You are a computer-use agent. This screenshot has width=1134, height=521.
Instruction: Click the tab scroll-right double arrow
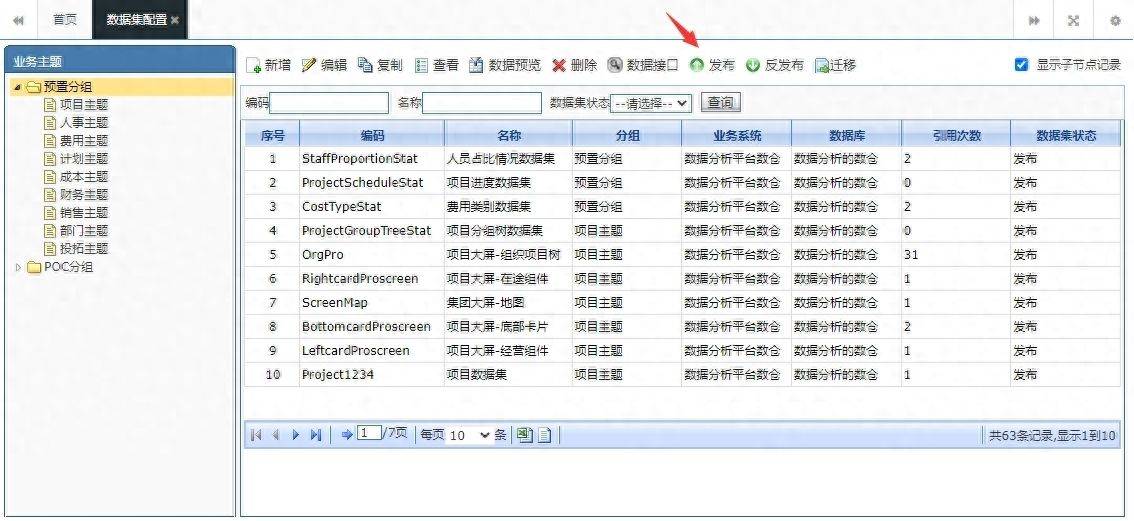(x=1035, y=20)
